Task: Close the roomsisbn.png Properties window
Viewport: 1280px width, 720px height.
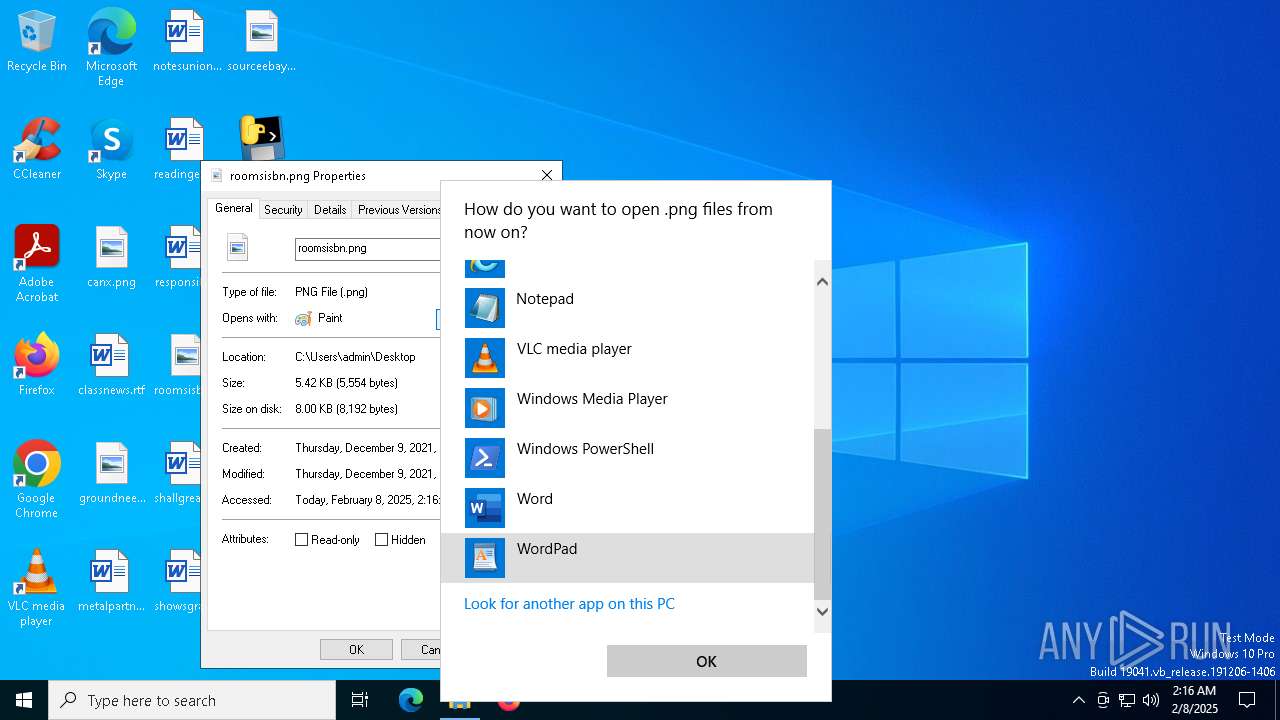Action: (547, 175)
